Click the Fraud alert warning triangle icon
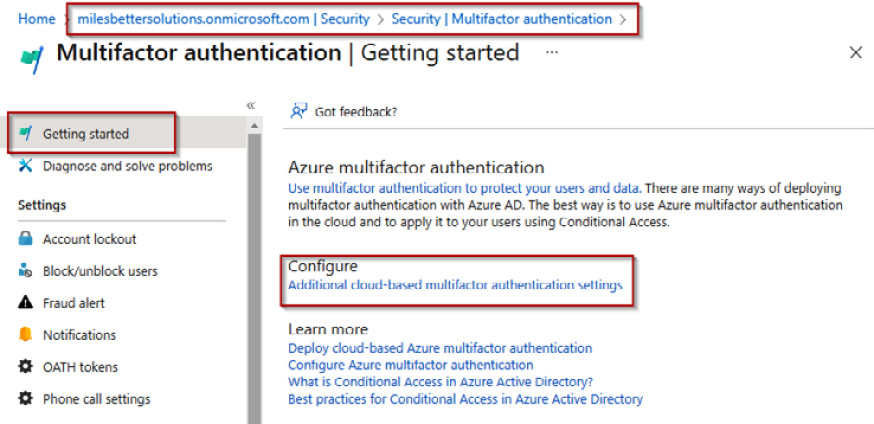The width and height of the screenshot is (874, 424). 26,303
